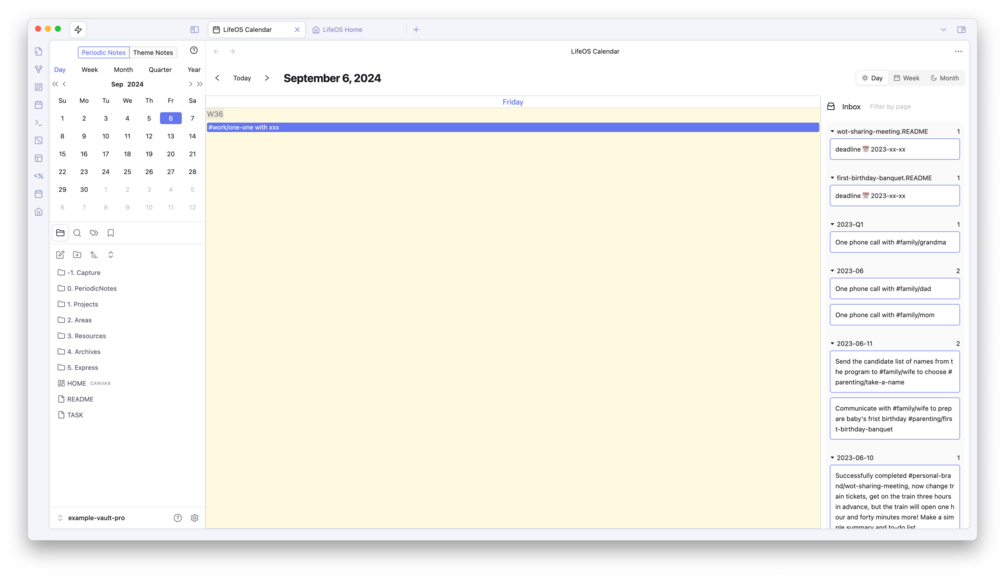
Task: Go to next month in mini calendar
Action: pyautogui.click(x=190, y=84)
